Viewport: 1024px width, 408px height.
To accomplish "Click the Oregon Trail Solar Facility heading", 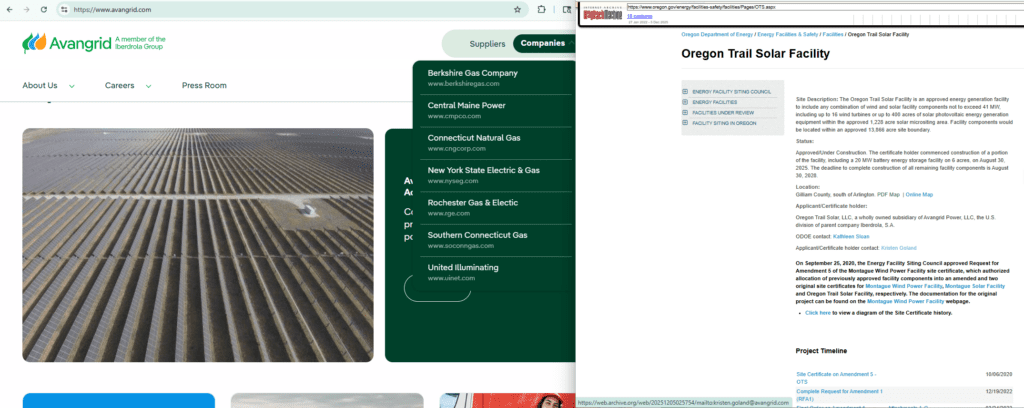I will coord(755,54).
